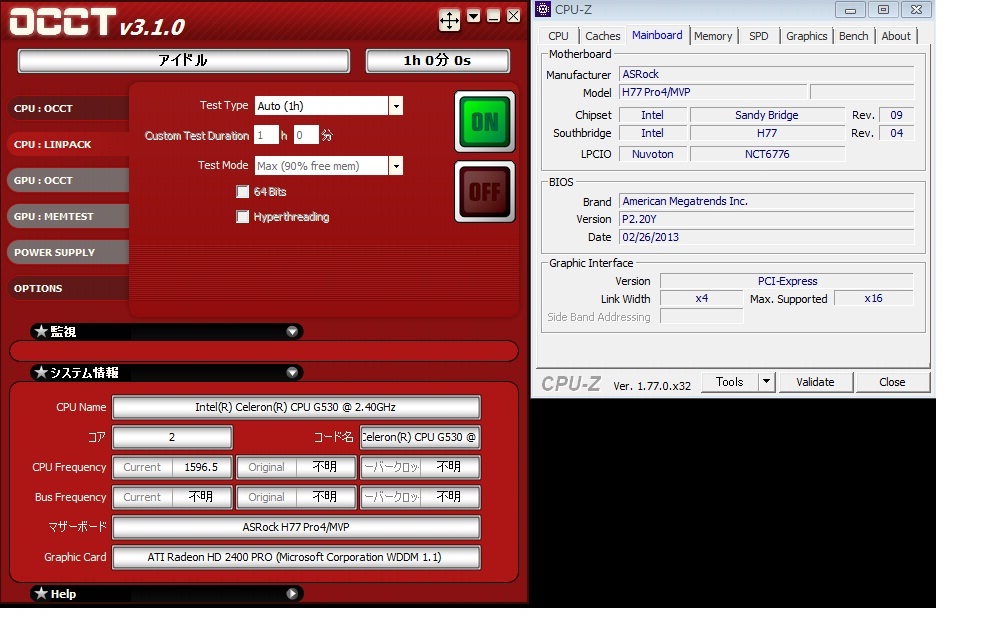Open the GPU : MEMTEST tab

[x=56, y=216]
